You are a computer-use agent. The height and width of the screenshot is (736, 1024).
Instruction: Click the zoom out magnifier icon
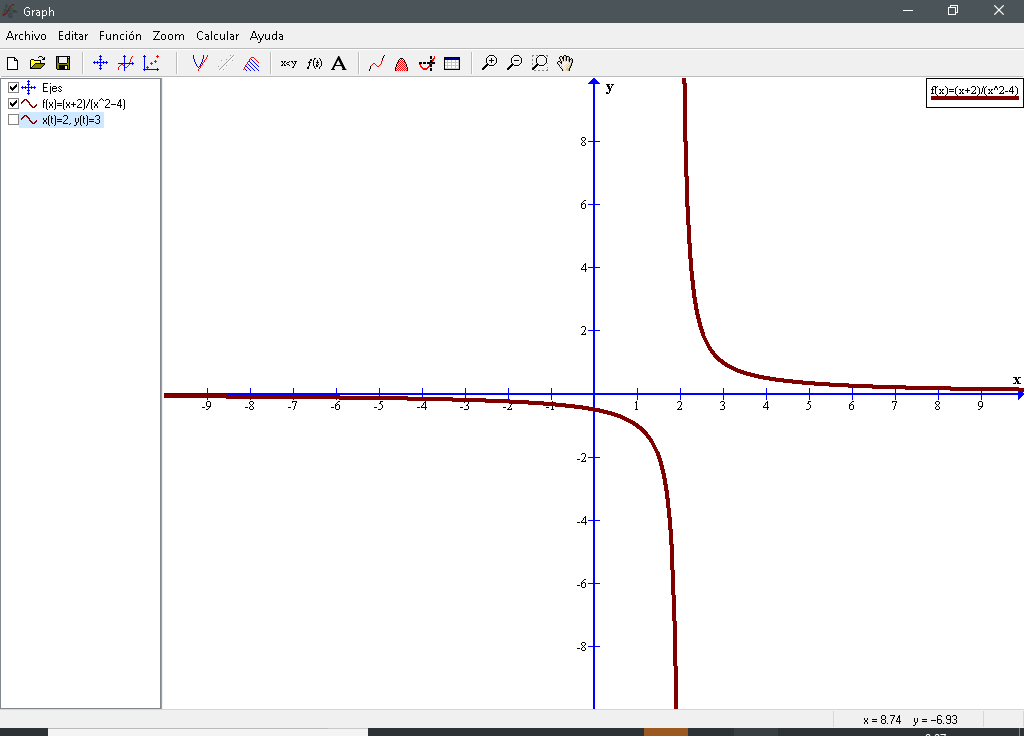pyautogui.click(x=514, y=63)
